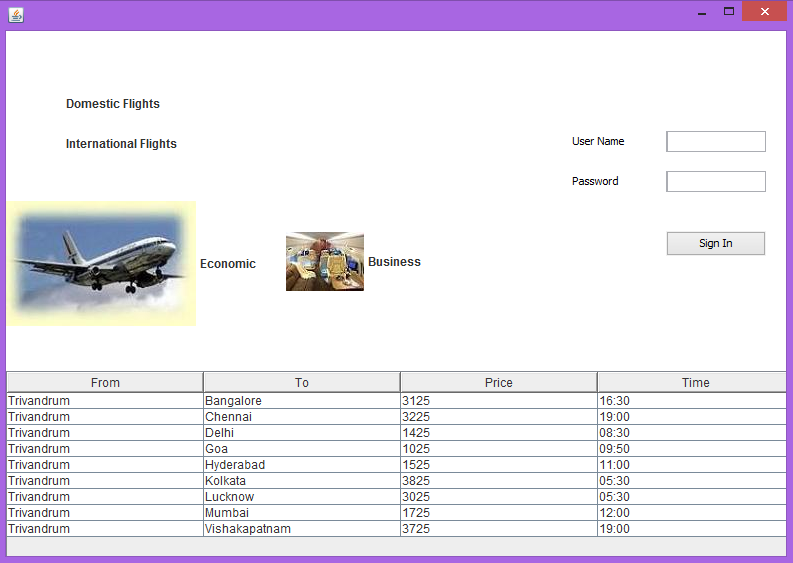Click the Time column header

pyautogui.click(x=692, y=382)
